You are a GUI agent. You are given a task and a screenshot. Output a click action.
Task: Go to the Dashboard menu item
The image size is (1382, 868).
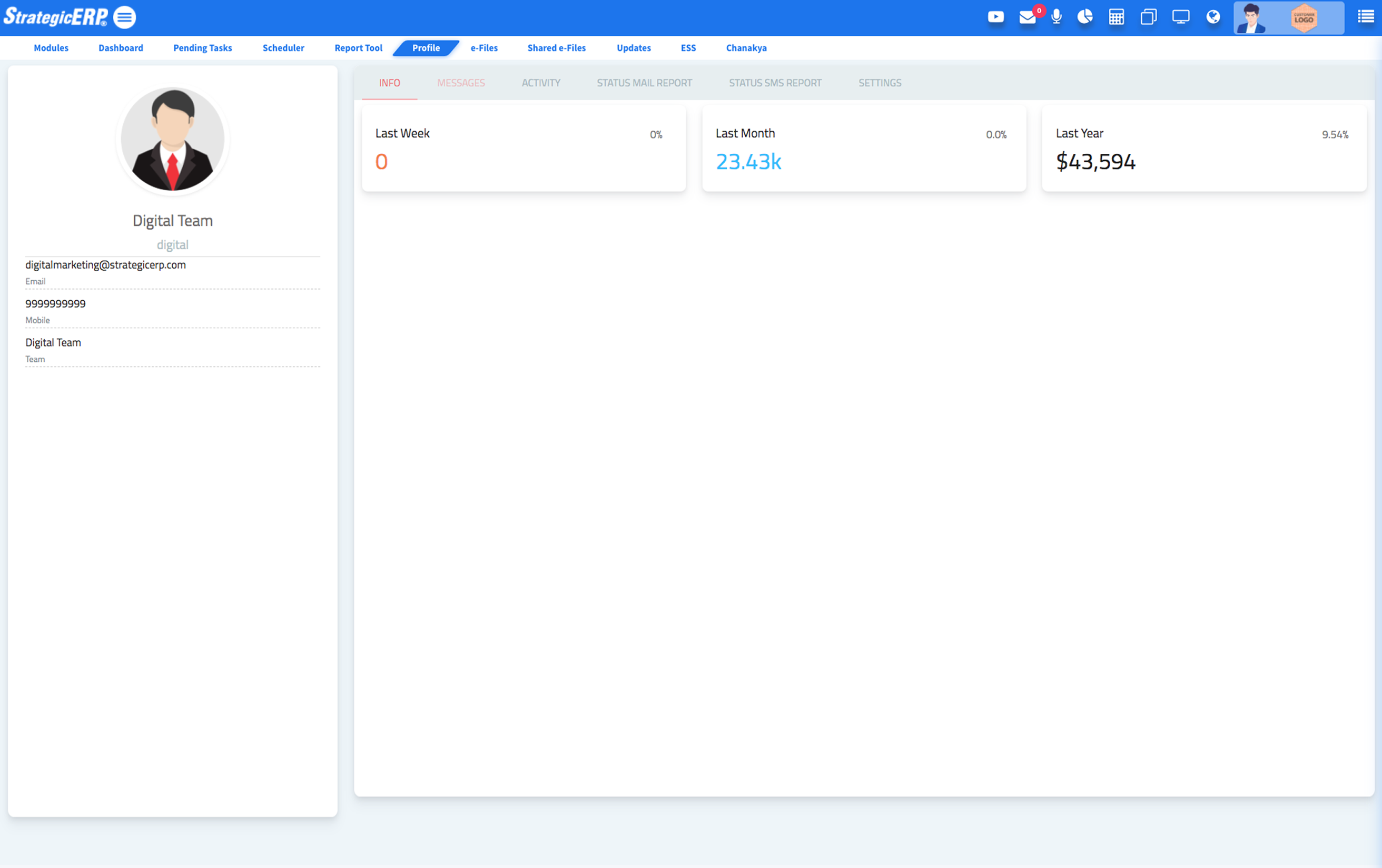click(121, 47)
